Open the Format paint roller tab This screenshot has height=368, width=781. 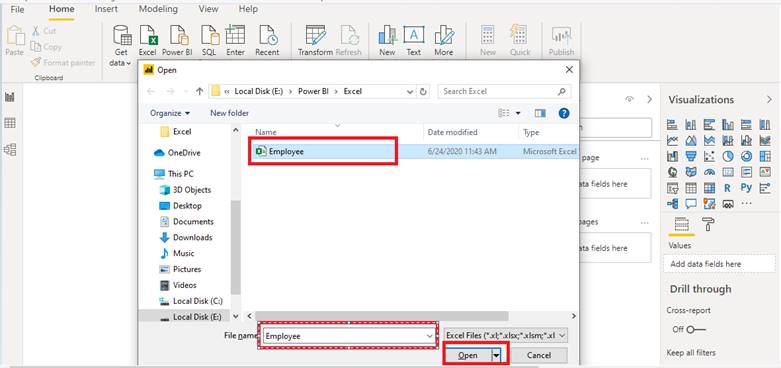[707, 225]
